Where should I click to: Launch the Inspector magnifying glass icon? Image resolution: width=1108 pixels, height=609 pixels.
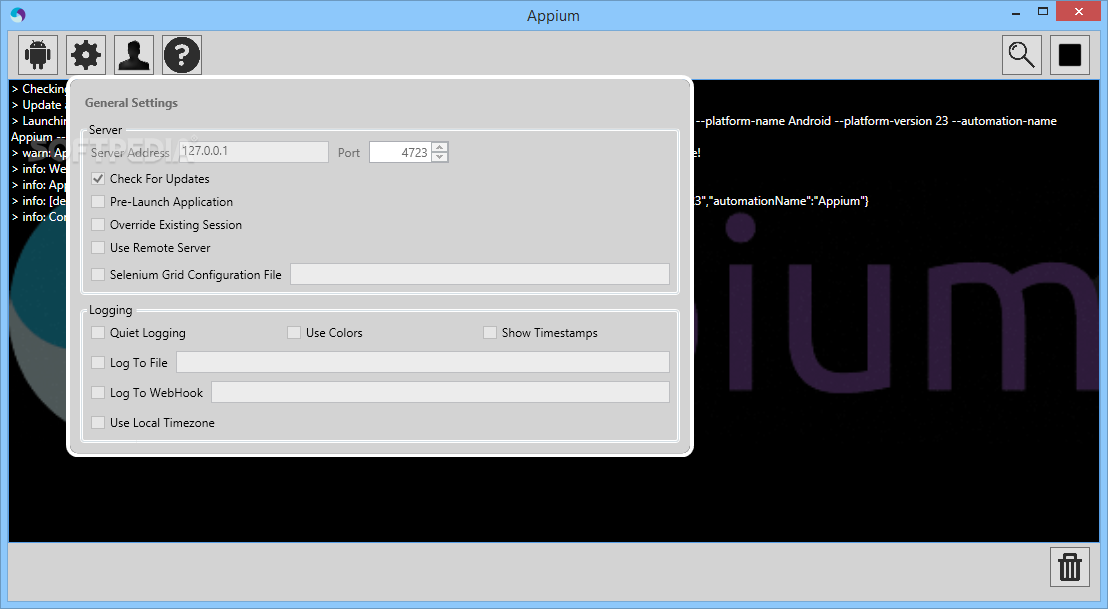pyautogui.click(x=1022, y=54)
